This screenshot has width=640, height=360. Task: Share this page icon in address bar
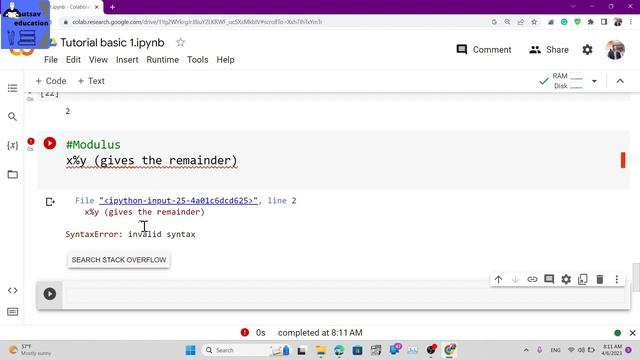coord(521,22)
